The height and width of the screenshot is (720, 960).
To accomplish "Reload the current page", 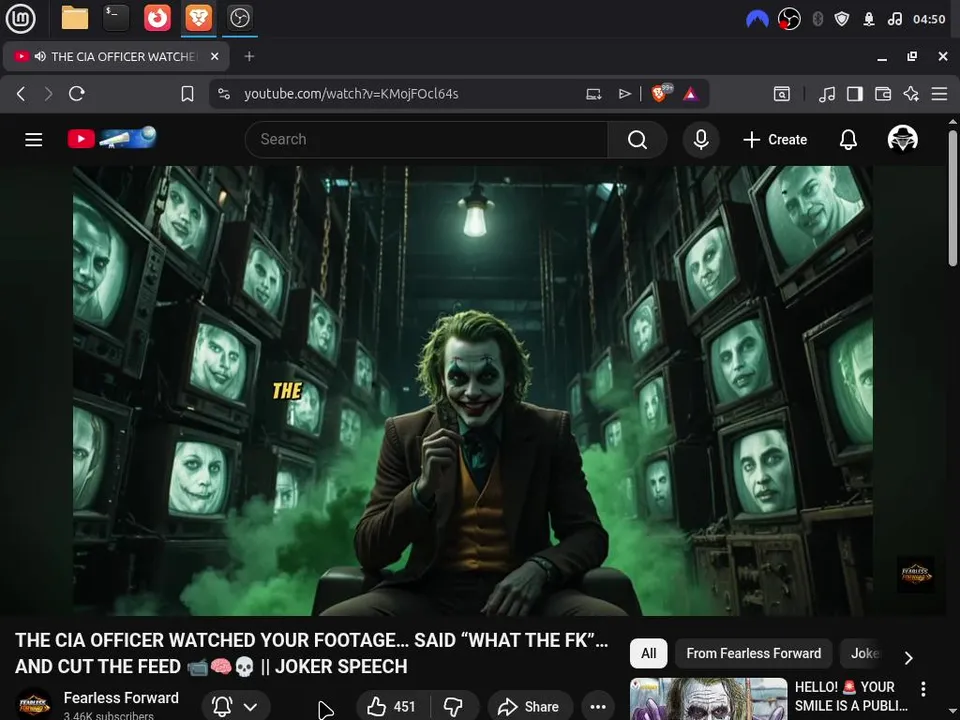I will pos(77,94).
